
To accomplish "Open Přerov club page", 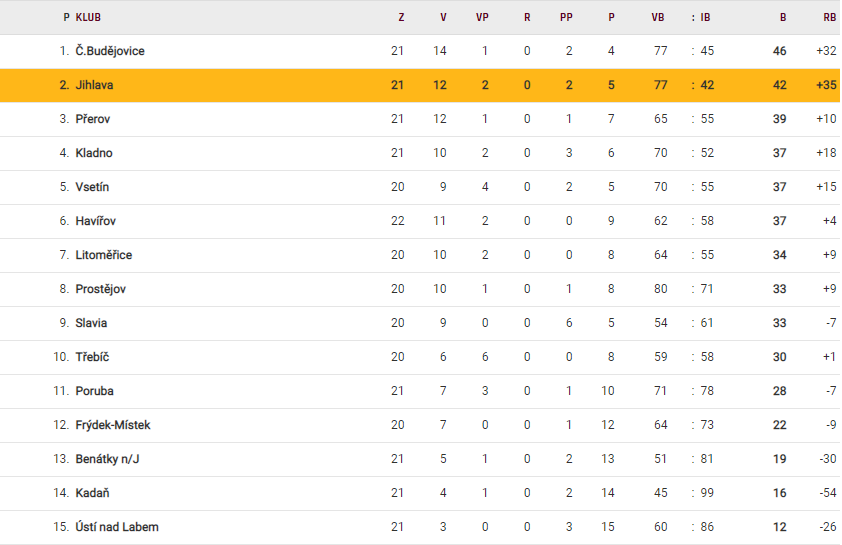I will pos(92,119).
